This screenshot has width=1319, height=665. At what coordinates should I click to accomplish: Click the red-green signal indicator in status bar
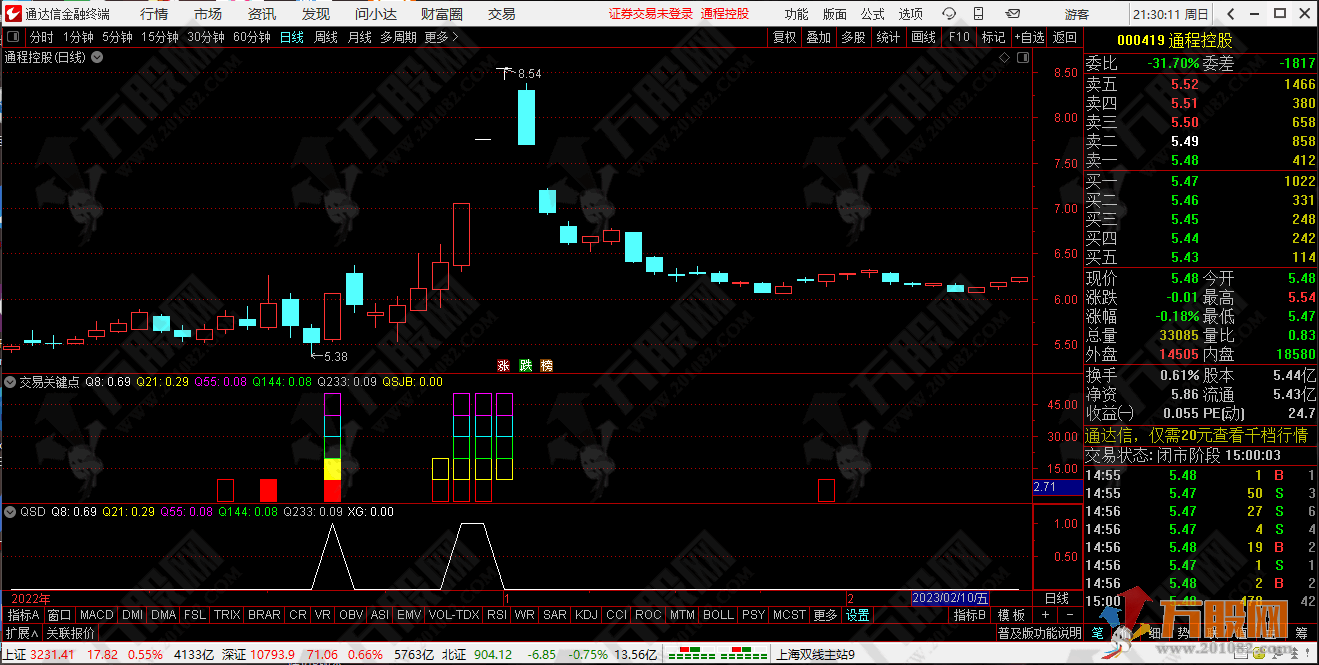tap(716, 655)
